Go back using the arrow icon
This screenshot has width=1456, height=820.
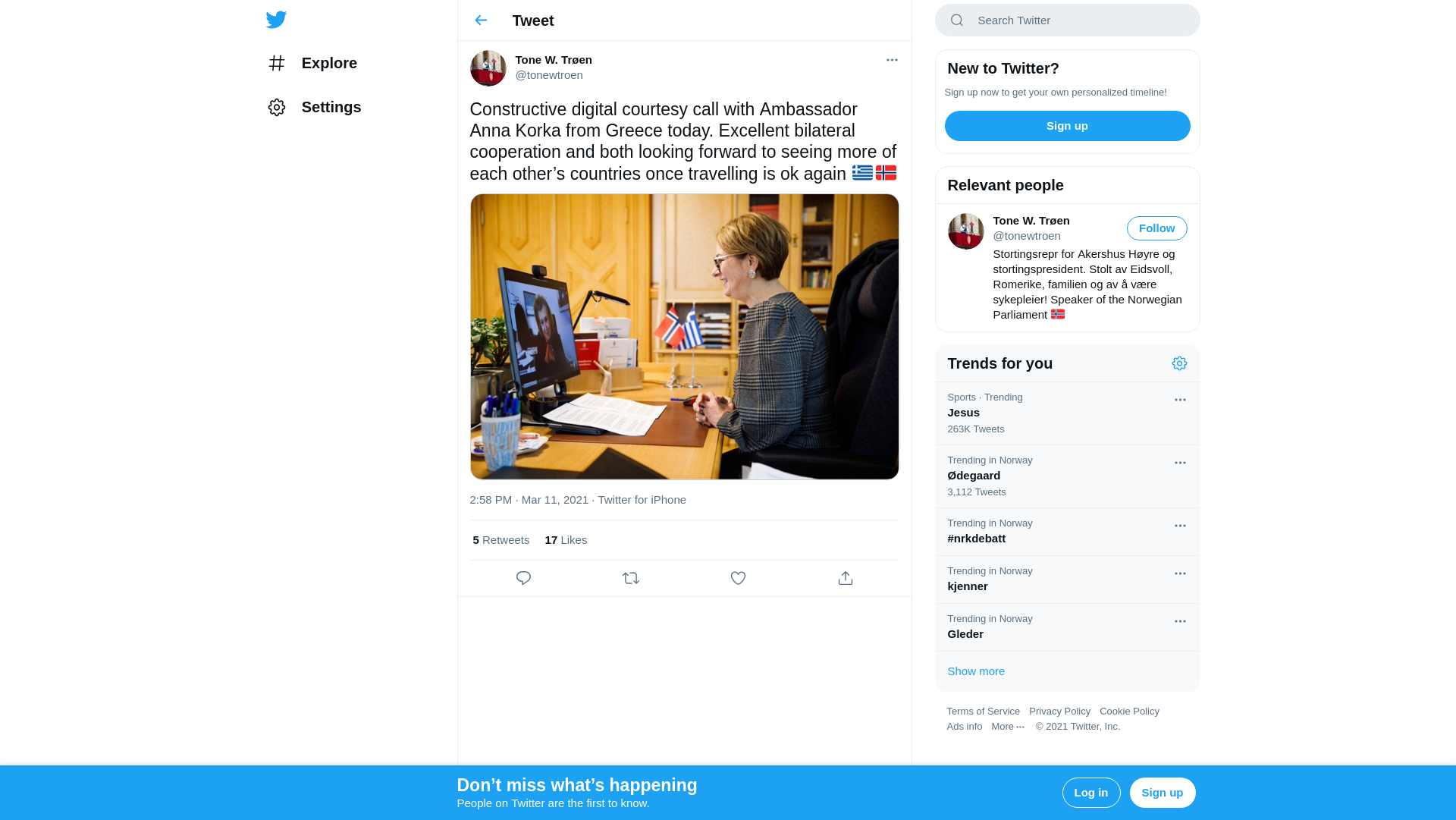point(481,20)
